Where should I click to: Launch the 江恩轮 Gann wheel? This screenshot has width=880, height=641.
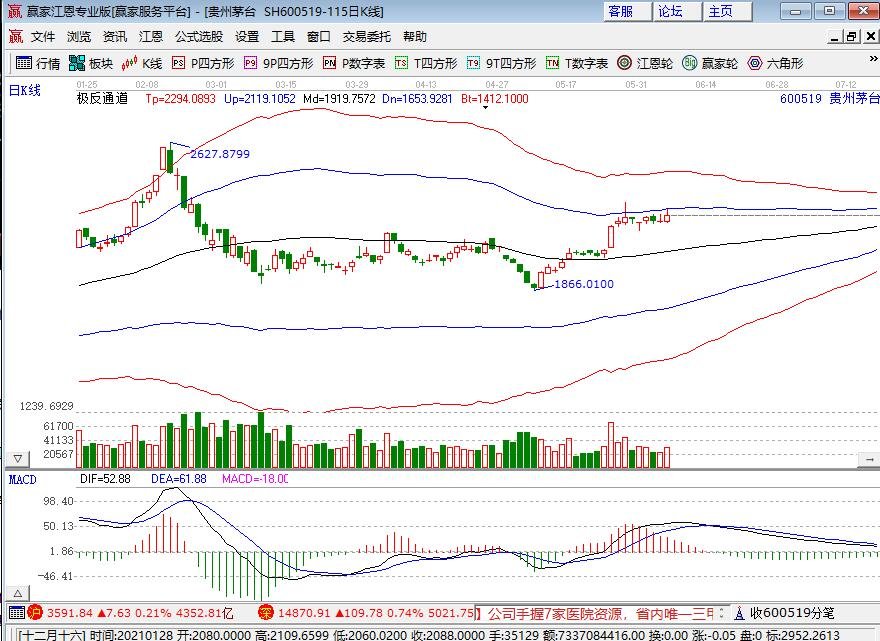click(x=646, y=63)
